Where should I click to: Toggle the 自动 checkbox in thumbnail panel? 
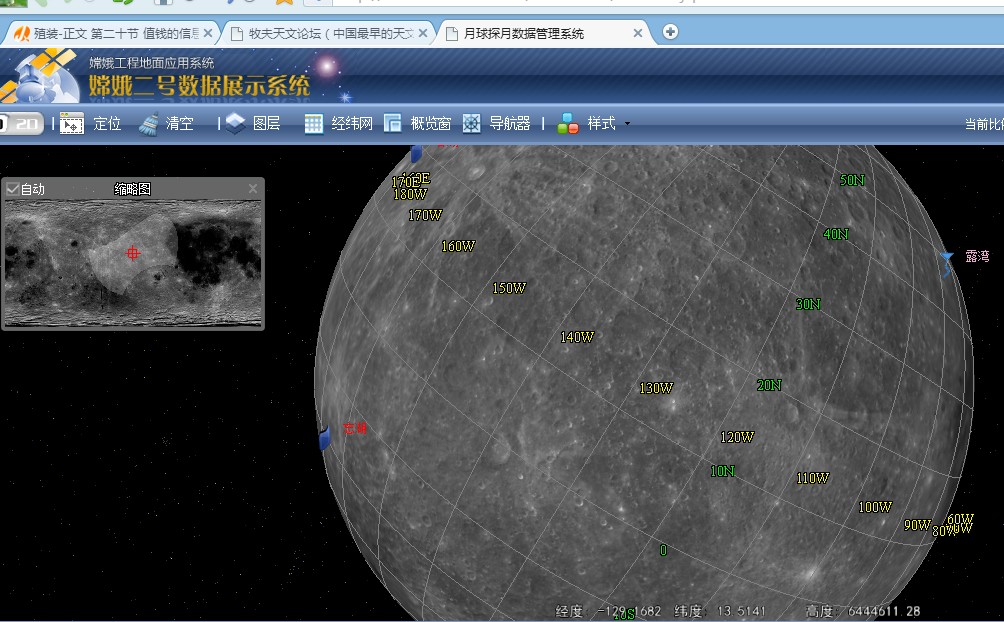coord(12,189)
